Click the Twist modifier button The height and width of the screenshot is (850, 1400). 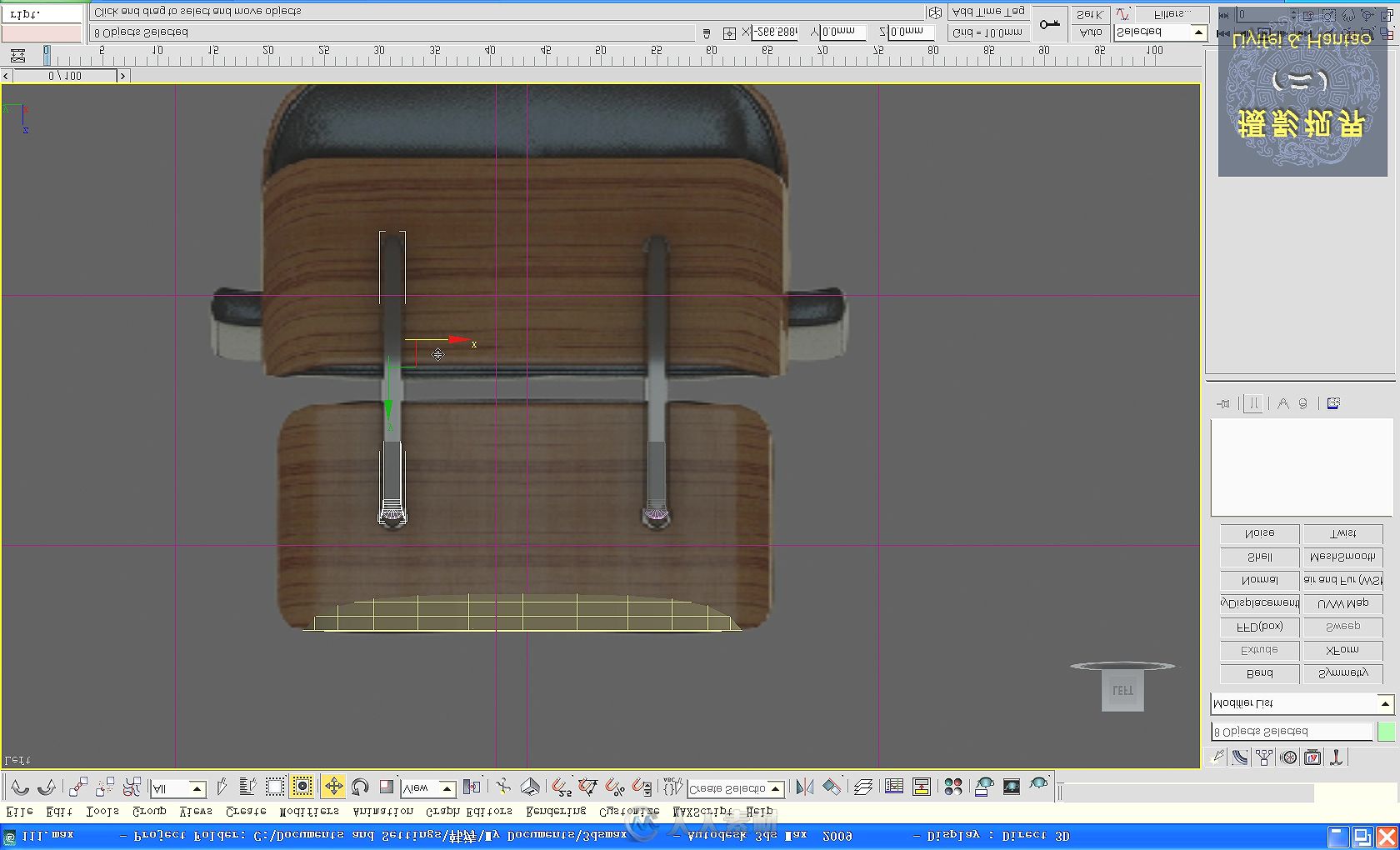point(1342,533)
